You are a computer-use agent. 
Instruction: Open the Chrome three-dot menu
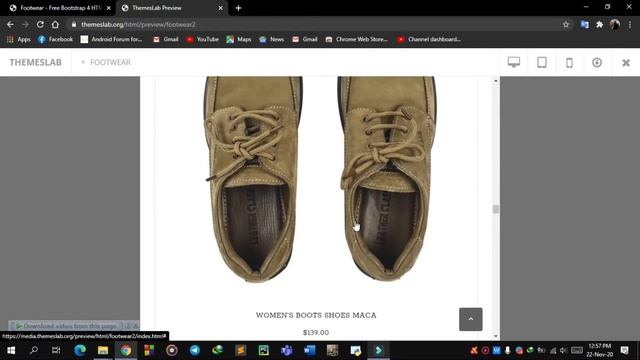630,24
